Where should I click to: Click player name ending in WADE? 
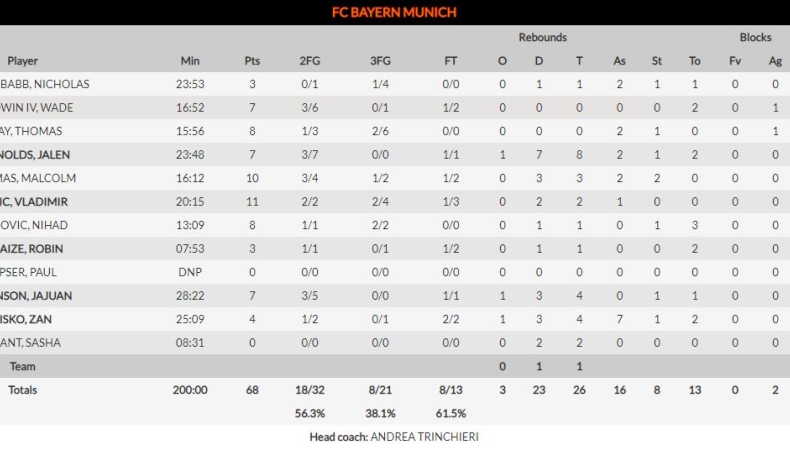pos(37,108)
